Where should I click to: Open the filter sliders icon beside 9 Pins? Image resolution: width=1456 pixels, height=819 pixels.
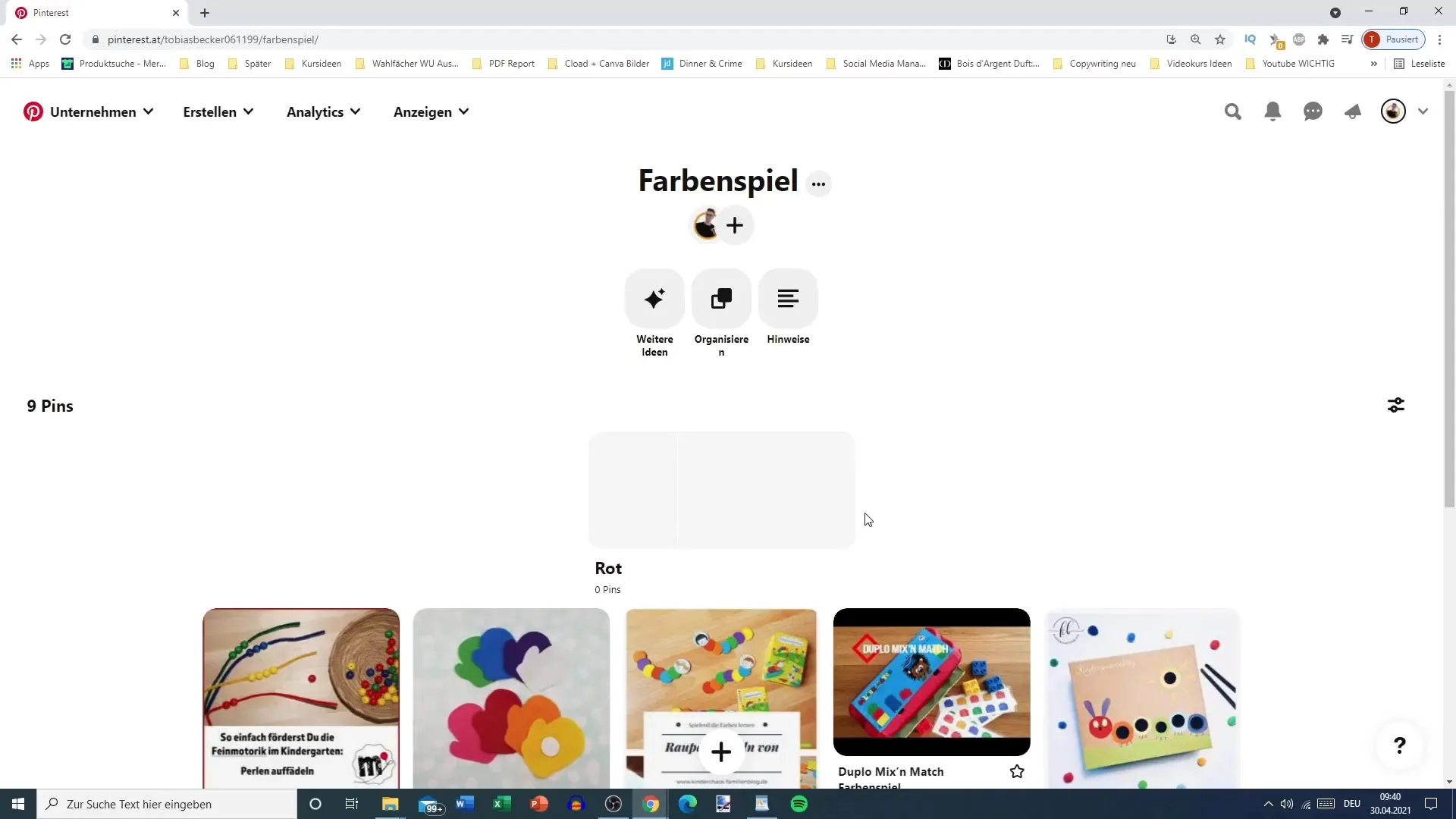pyautogui.click(x=1396, y=406)
